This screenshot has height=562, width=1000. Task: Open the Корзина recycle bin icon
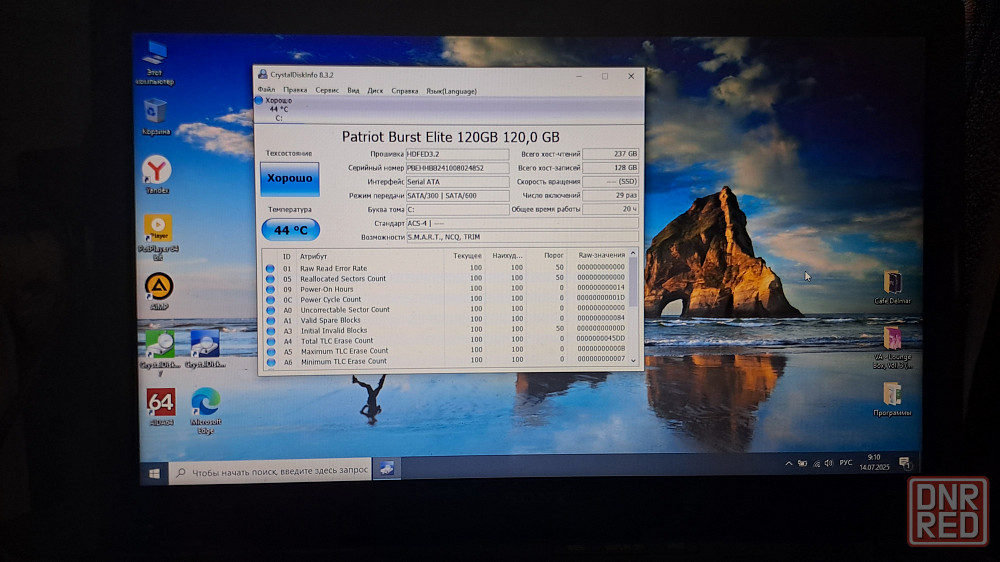click(156, 117)
